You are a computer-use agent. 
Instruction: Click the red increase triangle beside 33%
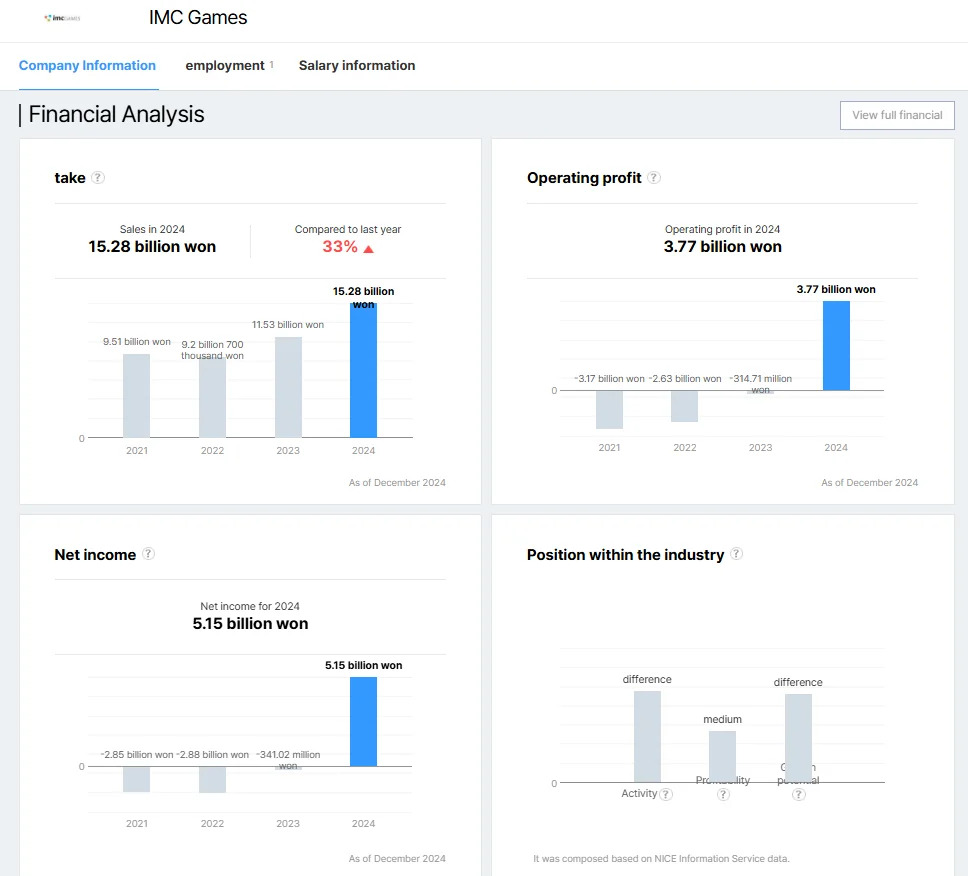click(x=369, y=249)
